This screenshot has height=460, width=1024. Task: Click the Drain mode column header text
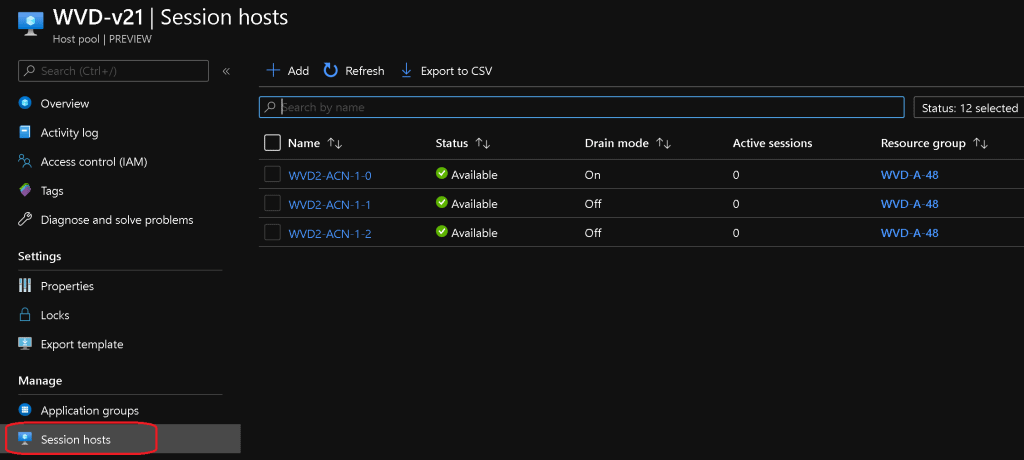[616, 143]
